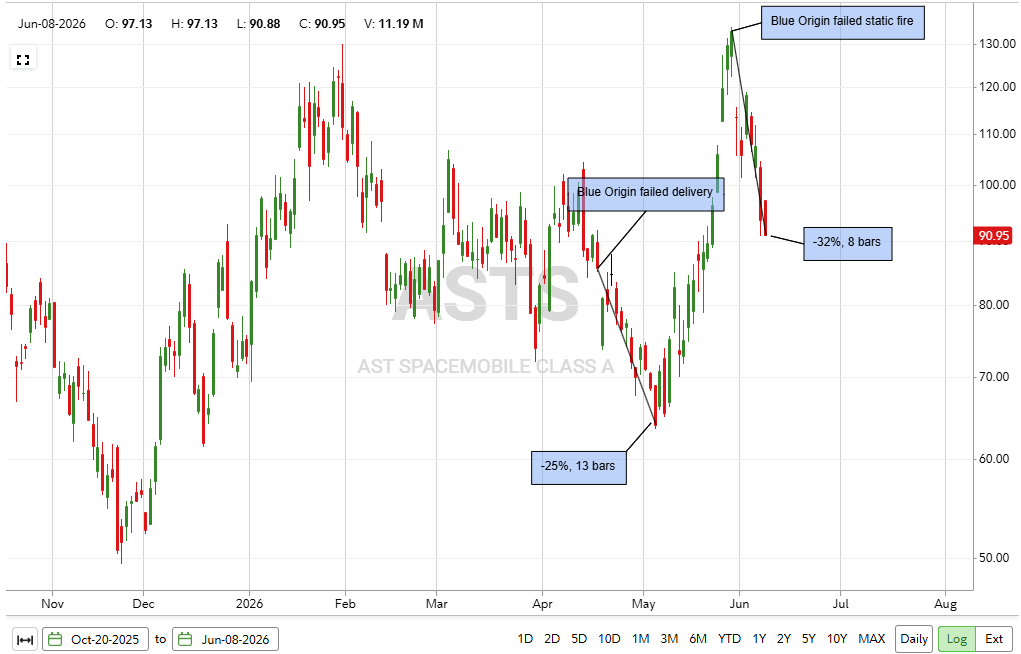1021x654 pixels.
Task: Click the 50.00 price axis label
Action: pos(994,558)
